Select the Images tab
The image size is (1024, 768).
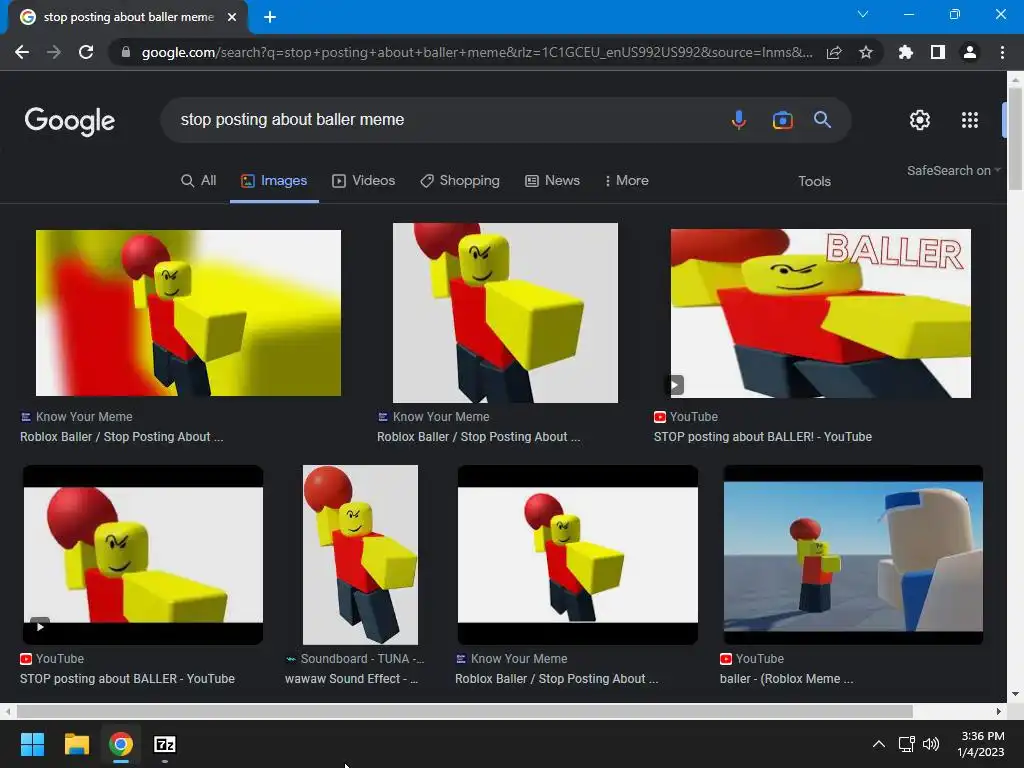(274, 181)
